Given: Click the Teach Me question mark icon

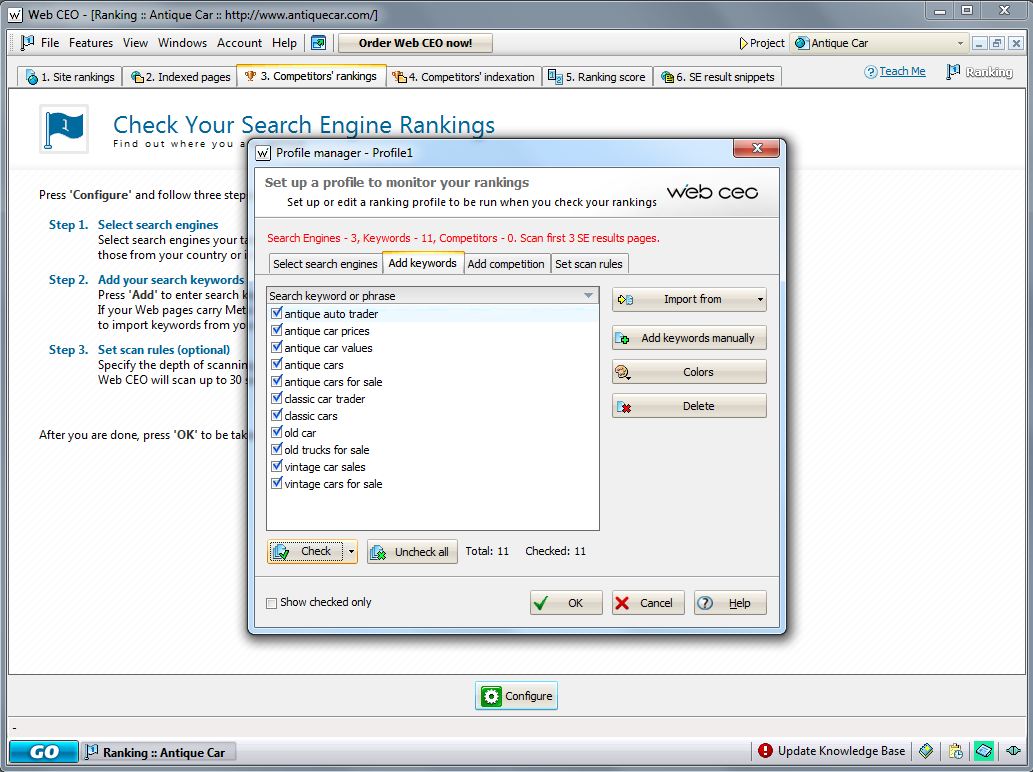Looking at the screenshot, I should [871, 72].
